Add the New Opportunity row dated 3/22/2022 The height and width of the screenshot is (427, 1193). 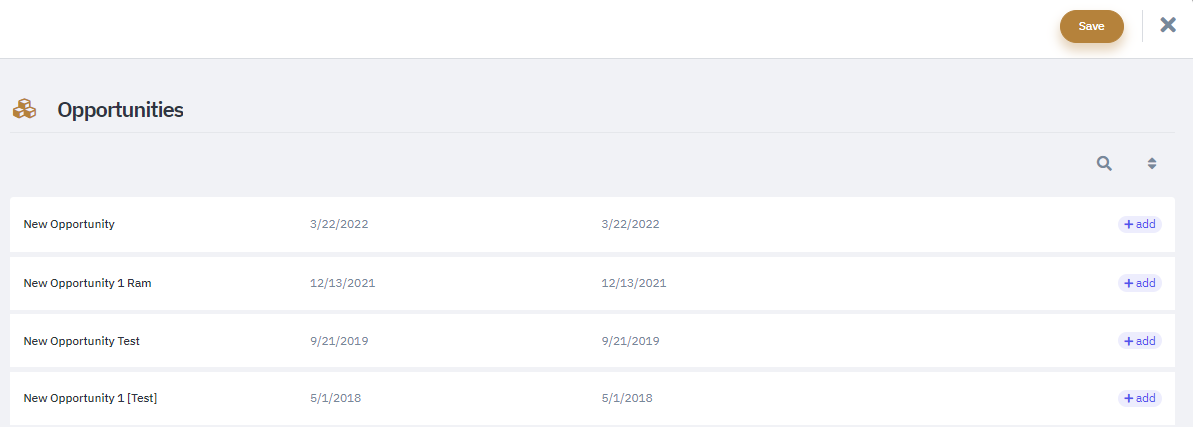[x=1140, y=225]
